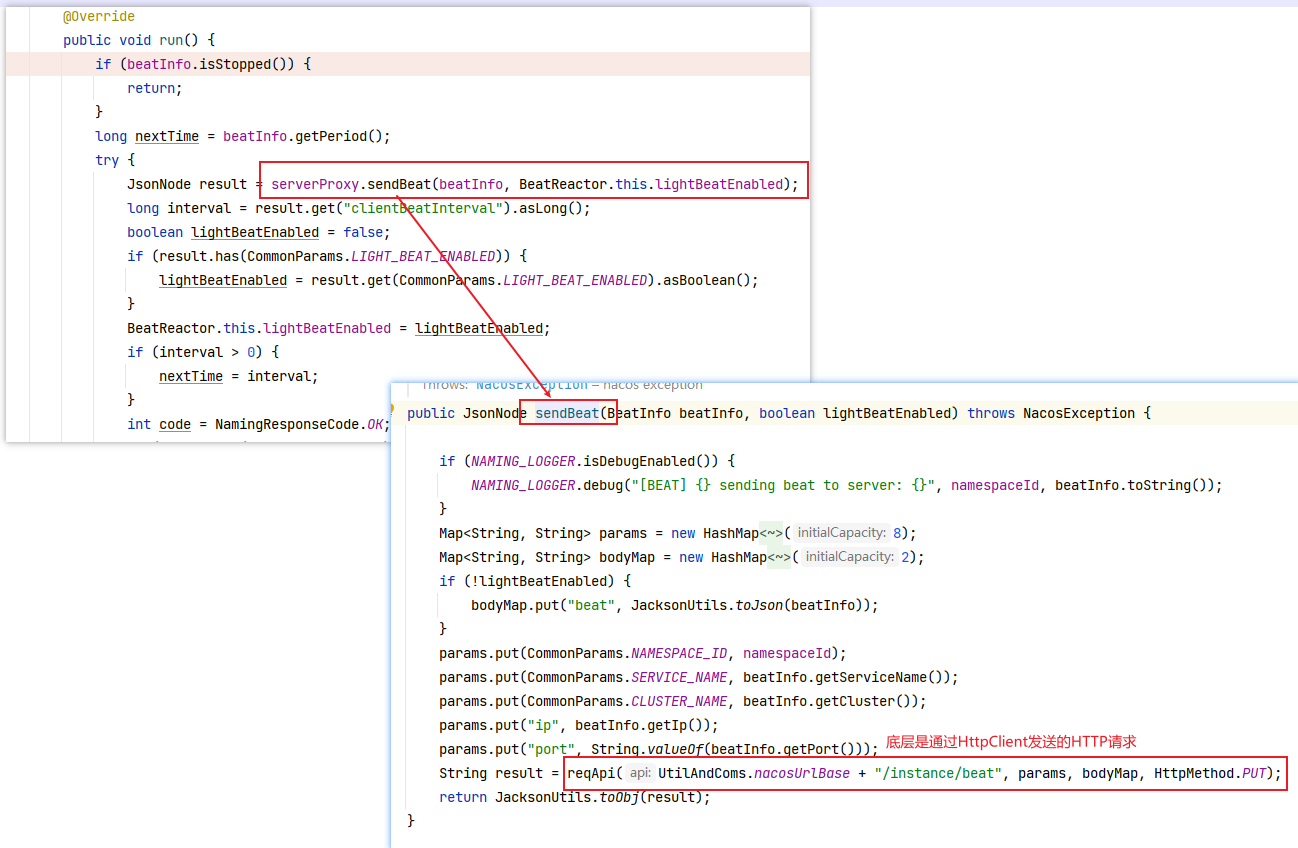Viewport: 1298px width, 848px height.
Task: Click the valueOf method call
Action: (675, 749)
